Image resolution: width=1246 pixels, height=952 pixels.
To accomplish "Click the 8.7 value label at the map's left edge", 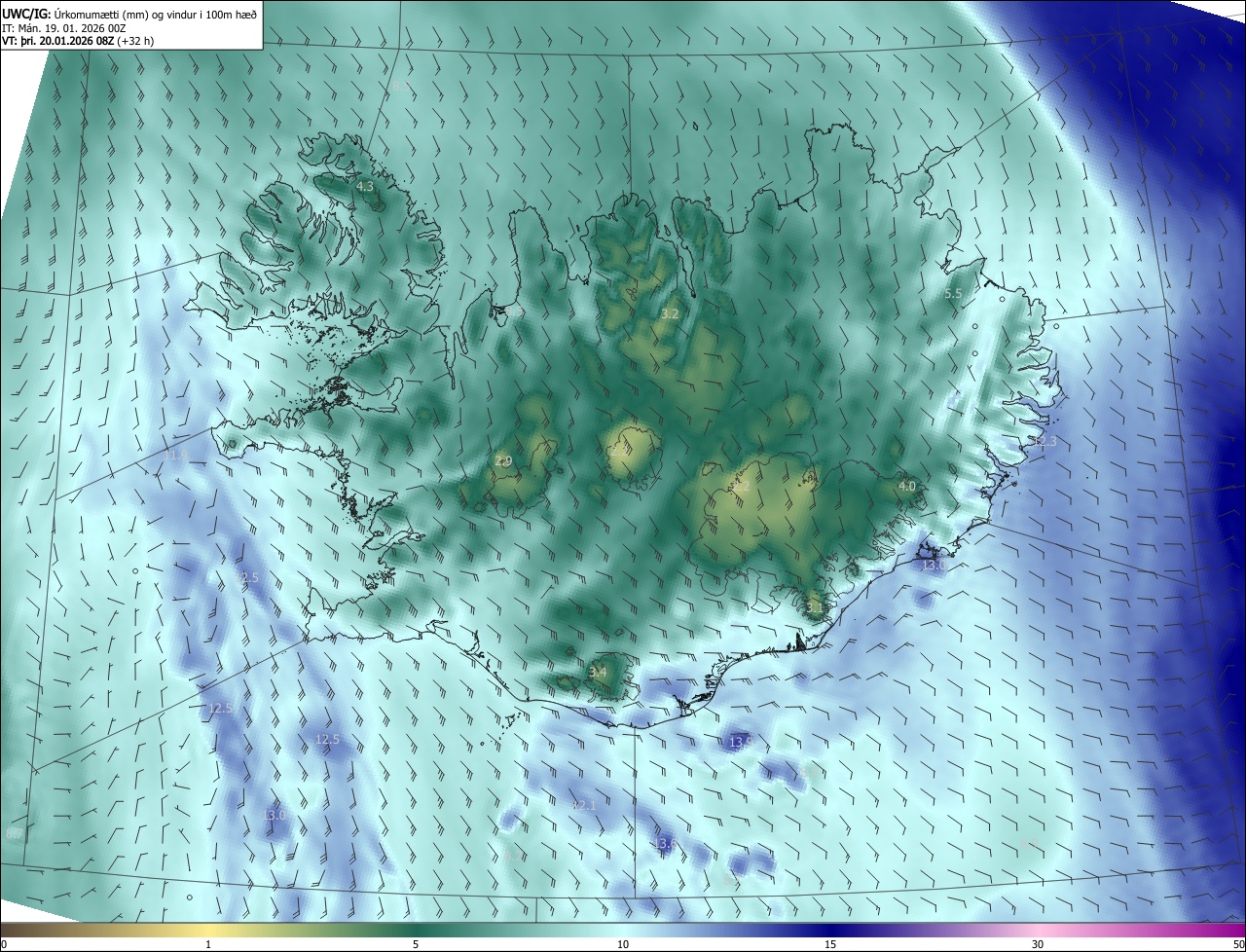I will tap(14, 833).
